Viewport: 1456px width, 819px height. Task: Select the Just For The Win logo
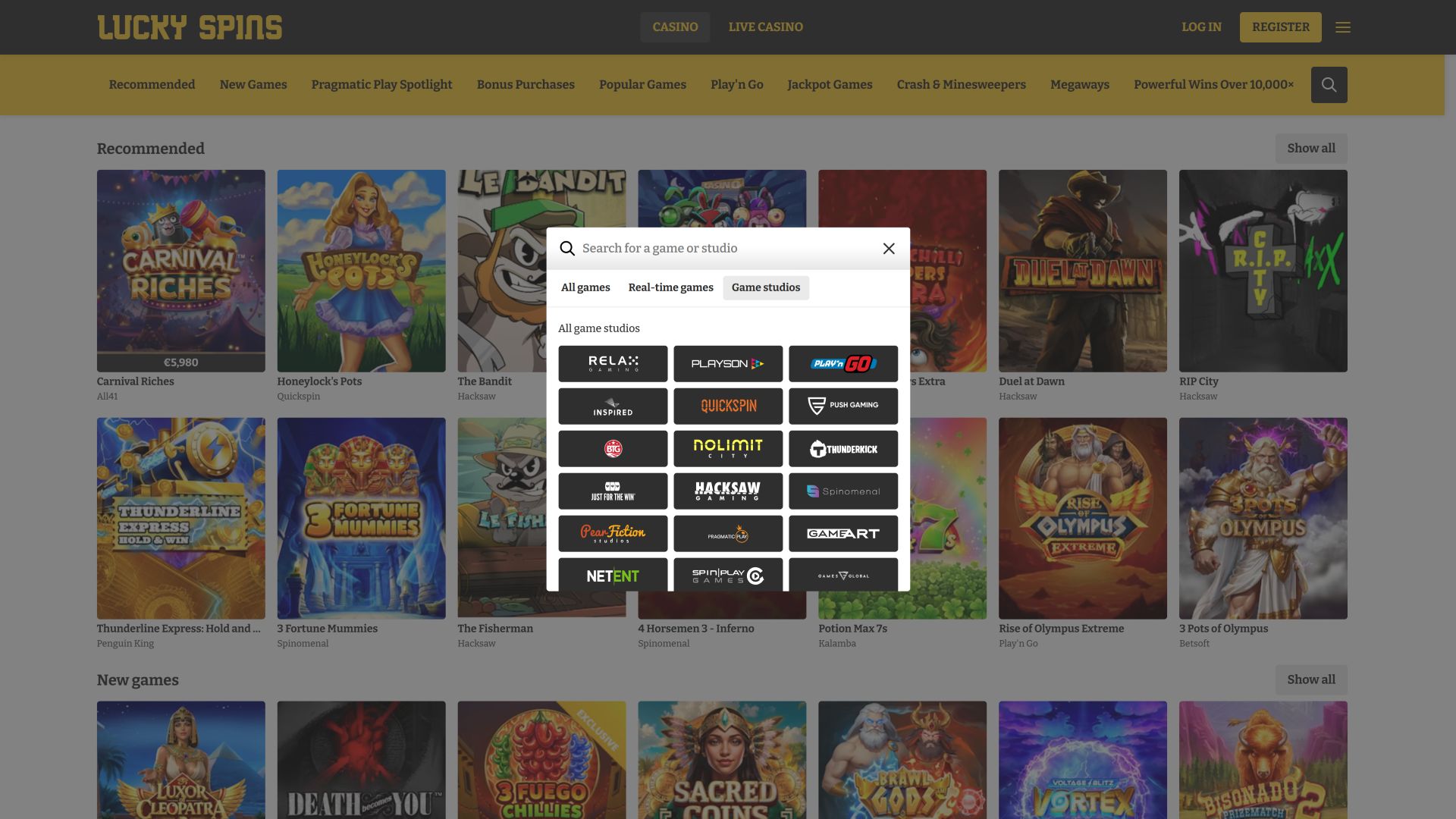tap(613, 491)
